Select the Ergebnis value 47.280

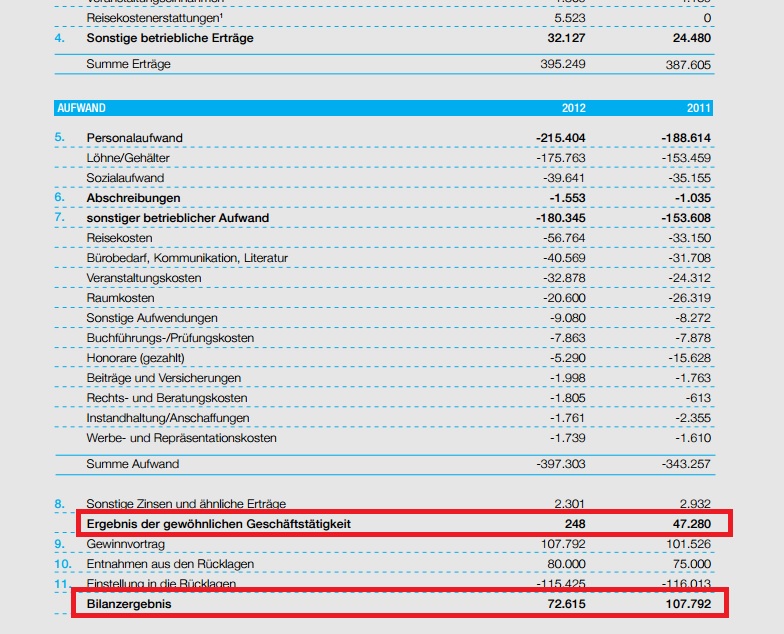[x=692, y=524]
